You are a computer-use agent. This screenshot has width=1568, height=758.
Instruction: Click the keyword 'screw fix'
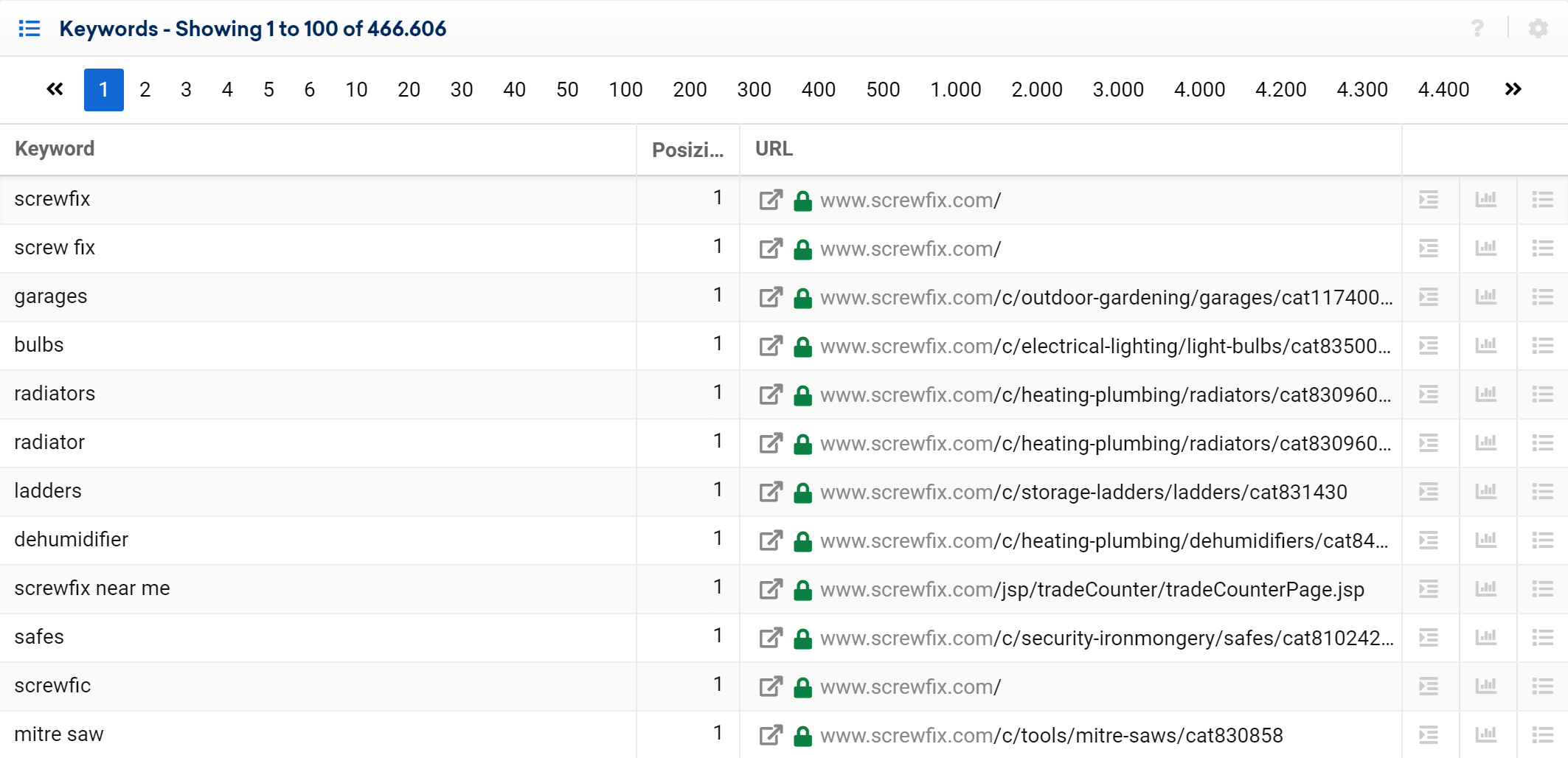click(x=55, y=248)
